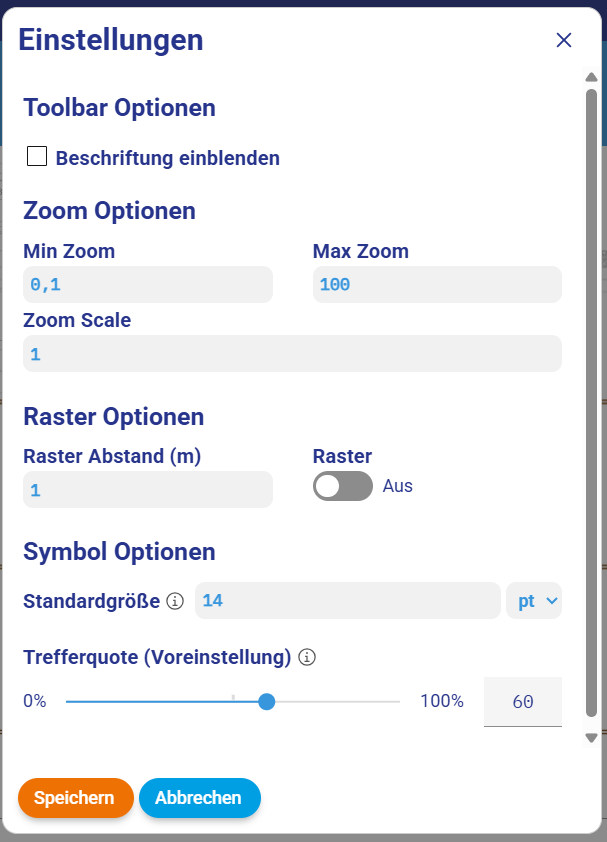Click the vertical scrollbar thumb
The width and height of the screenshot is (607, 842).
coord(591,400)
